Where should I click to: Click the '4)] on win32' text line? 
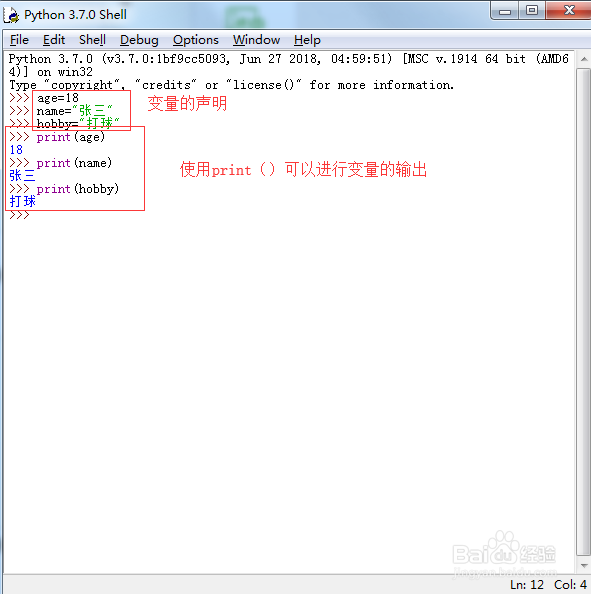pos(50,72)
